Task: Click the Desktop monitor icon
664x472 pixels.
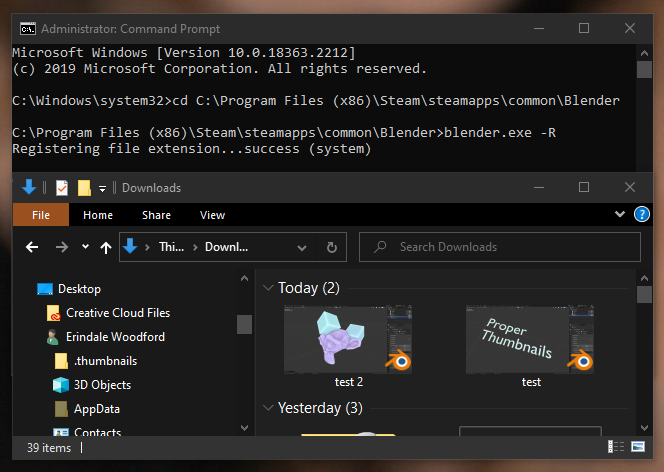Action: [x=45, y=289]
